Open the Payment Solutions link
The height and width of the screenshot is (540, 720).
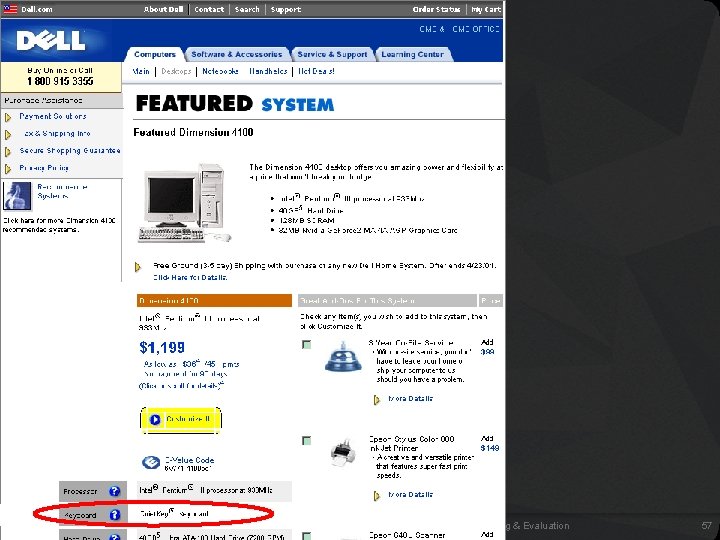click(53, 117)
